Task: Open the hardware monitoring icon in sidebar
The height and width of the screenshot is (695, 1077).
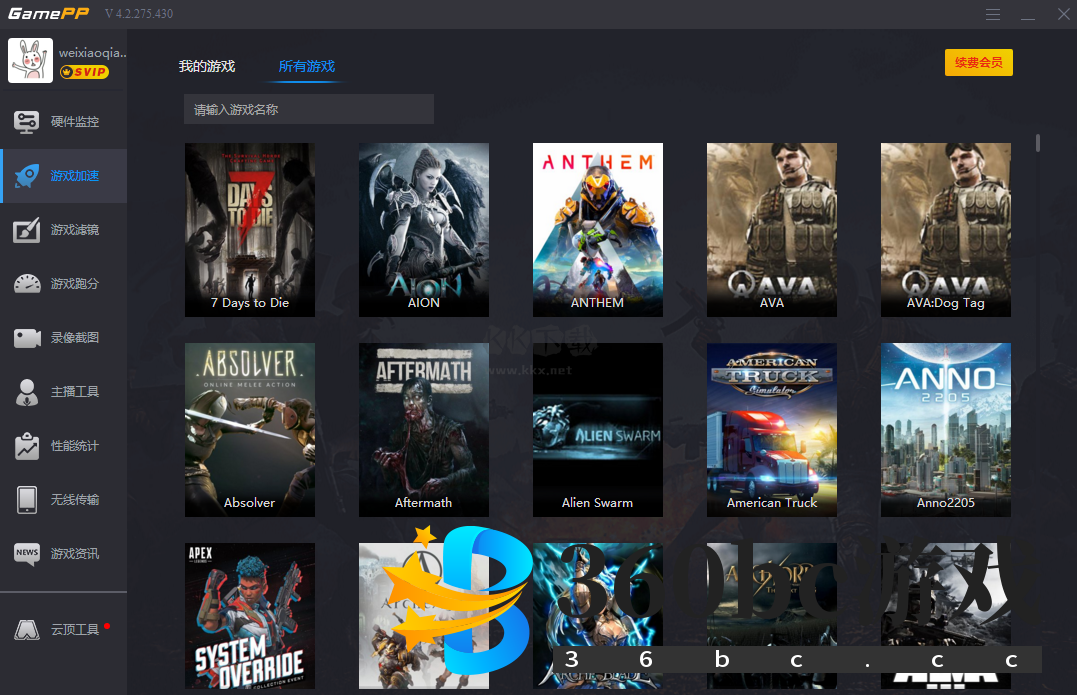Action: [x=27, y=122]
